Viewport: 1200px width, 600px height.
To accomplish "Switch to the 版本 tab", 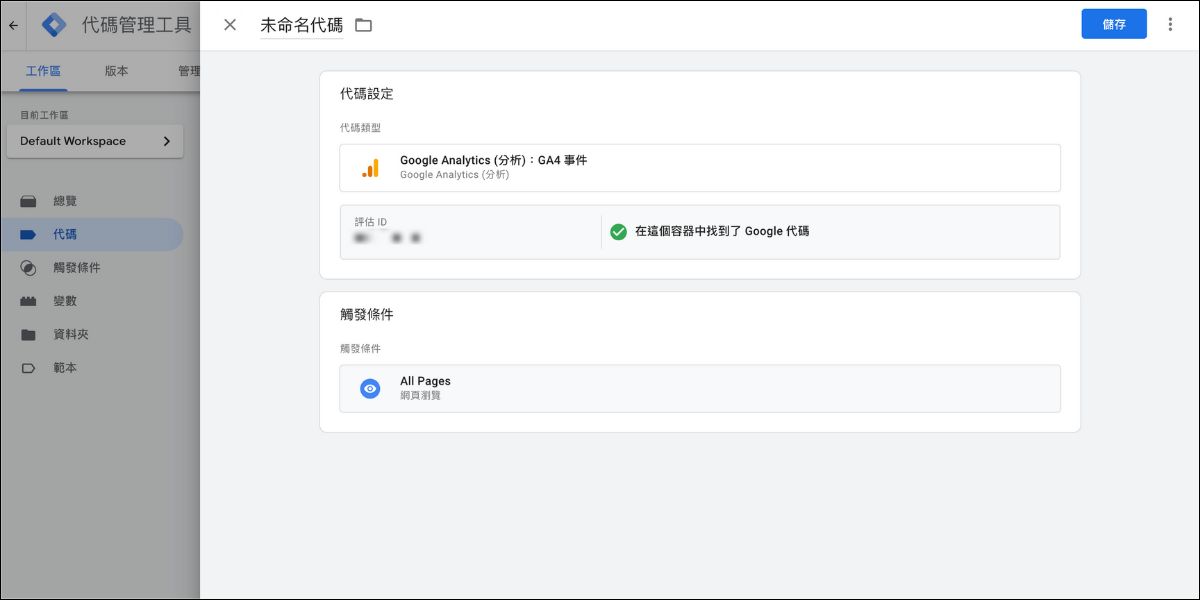I will 116,71.
